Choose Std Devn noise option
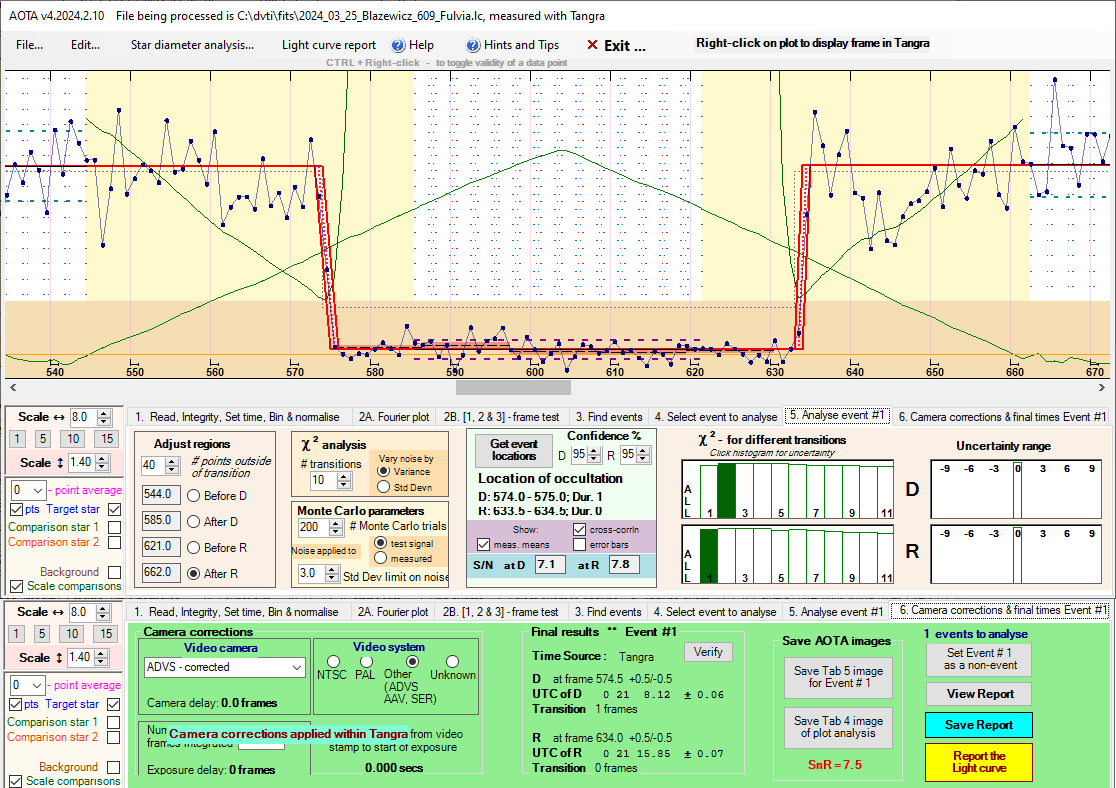Screen dimensions: 1116x788 tap(384, 487)
